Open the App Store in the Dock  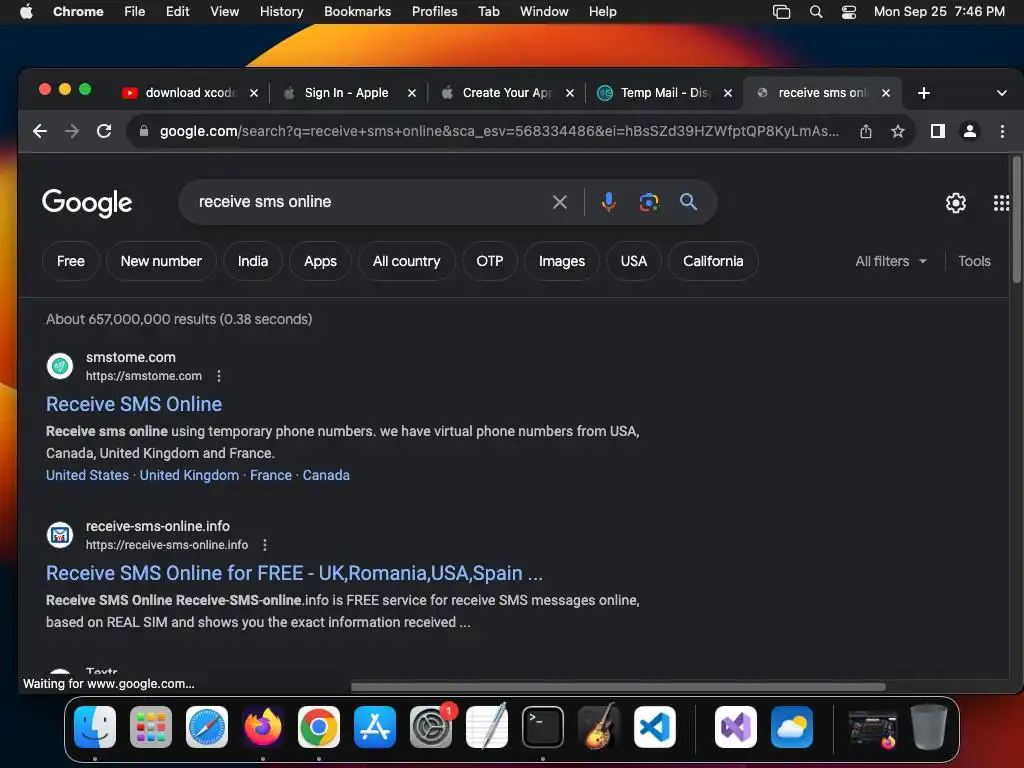coord(375,727)
